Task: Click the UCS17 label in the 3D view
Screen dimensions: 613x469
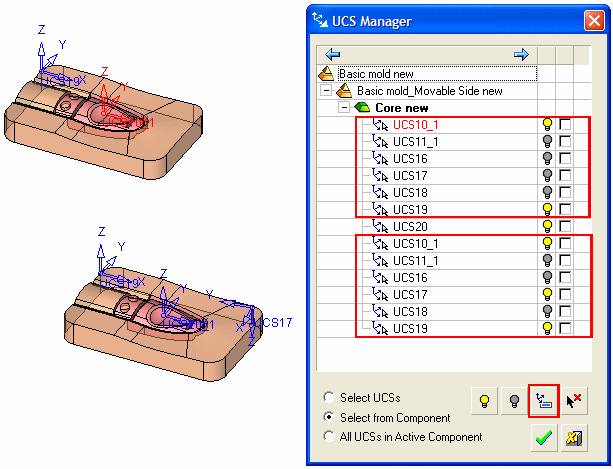Action: (x=273, y=323)
